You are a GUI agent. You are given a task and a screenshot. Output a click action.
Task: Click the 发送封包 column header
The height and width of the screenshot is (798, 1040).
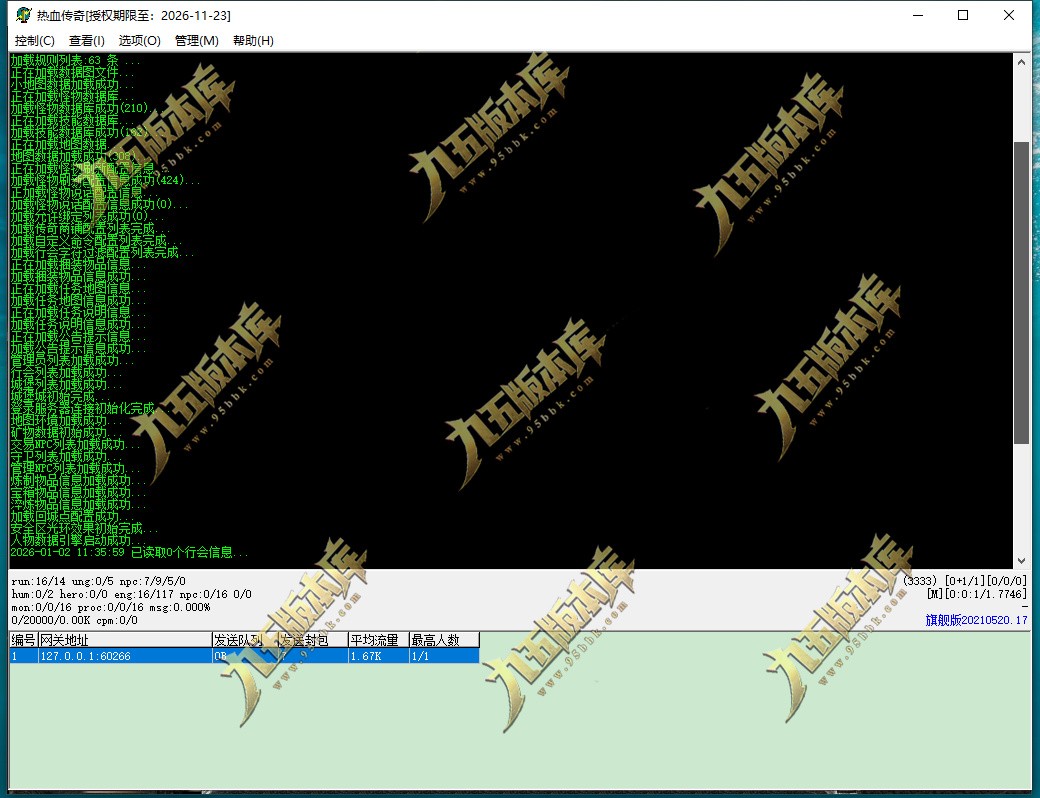313,640
